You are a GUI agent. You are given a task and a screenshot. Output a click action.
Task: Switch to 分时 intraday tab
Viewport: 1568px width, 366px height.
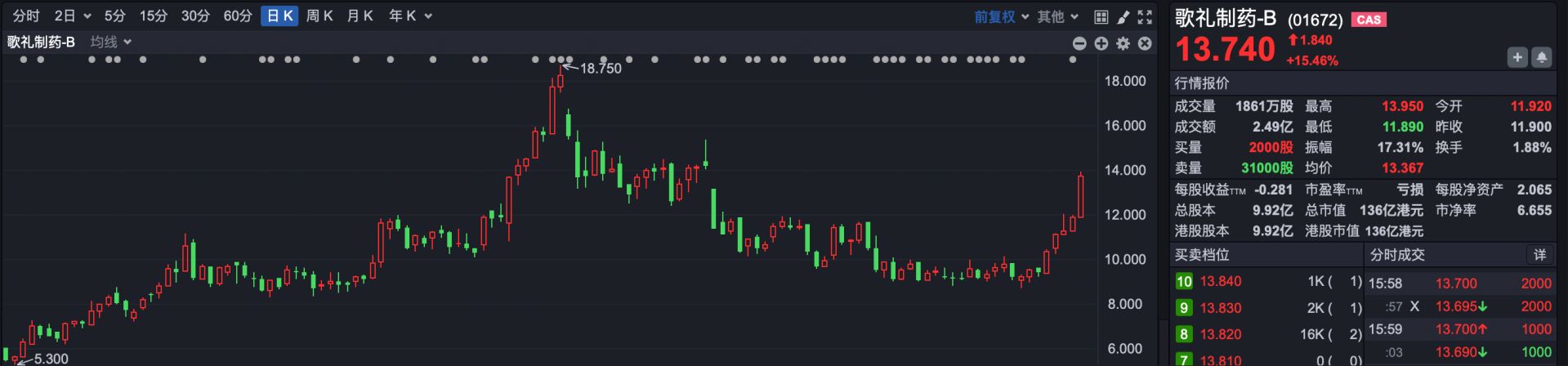point(26,16)
